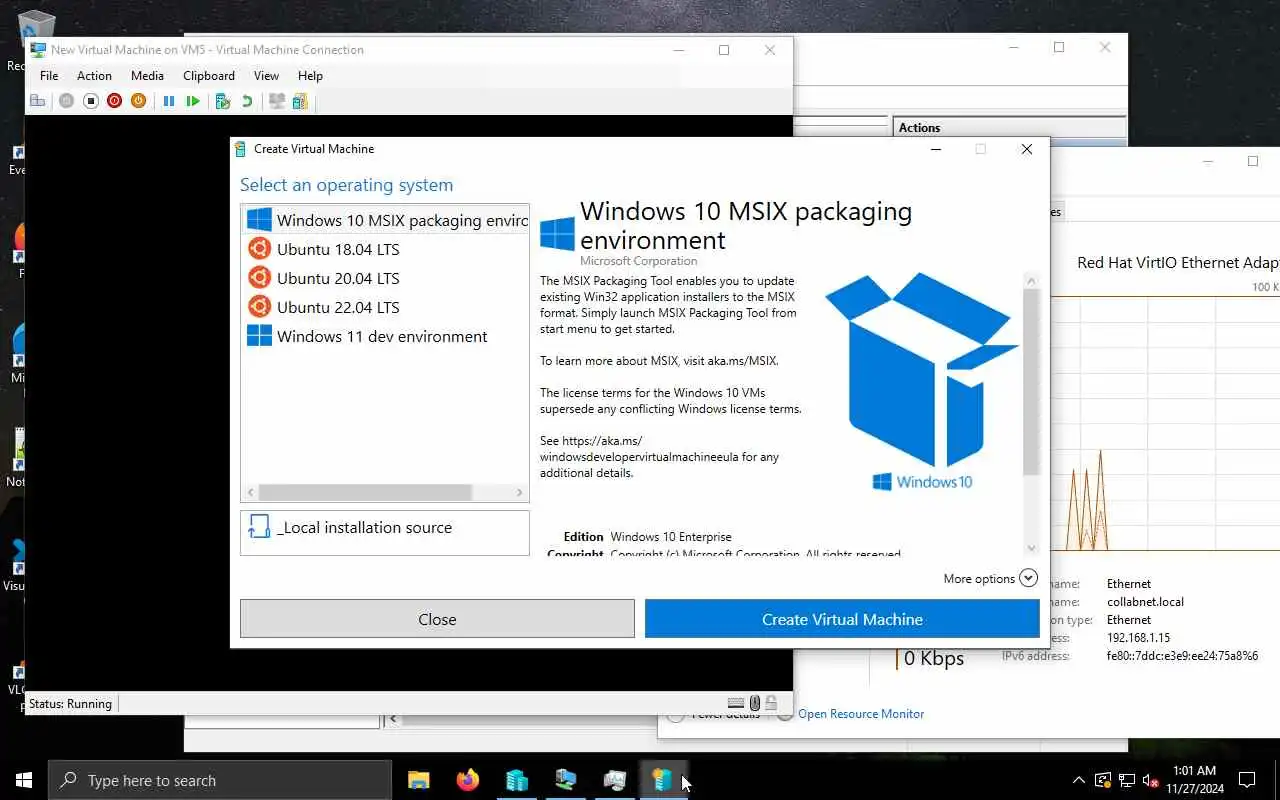
Task: Click the Status: Running text
Action: pos(70,703)
